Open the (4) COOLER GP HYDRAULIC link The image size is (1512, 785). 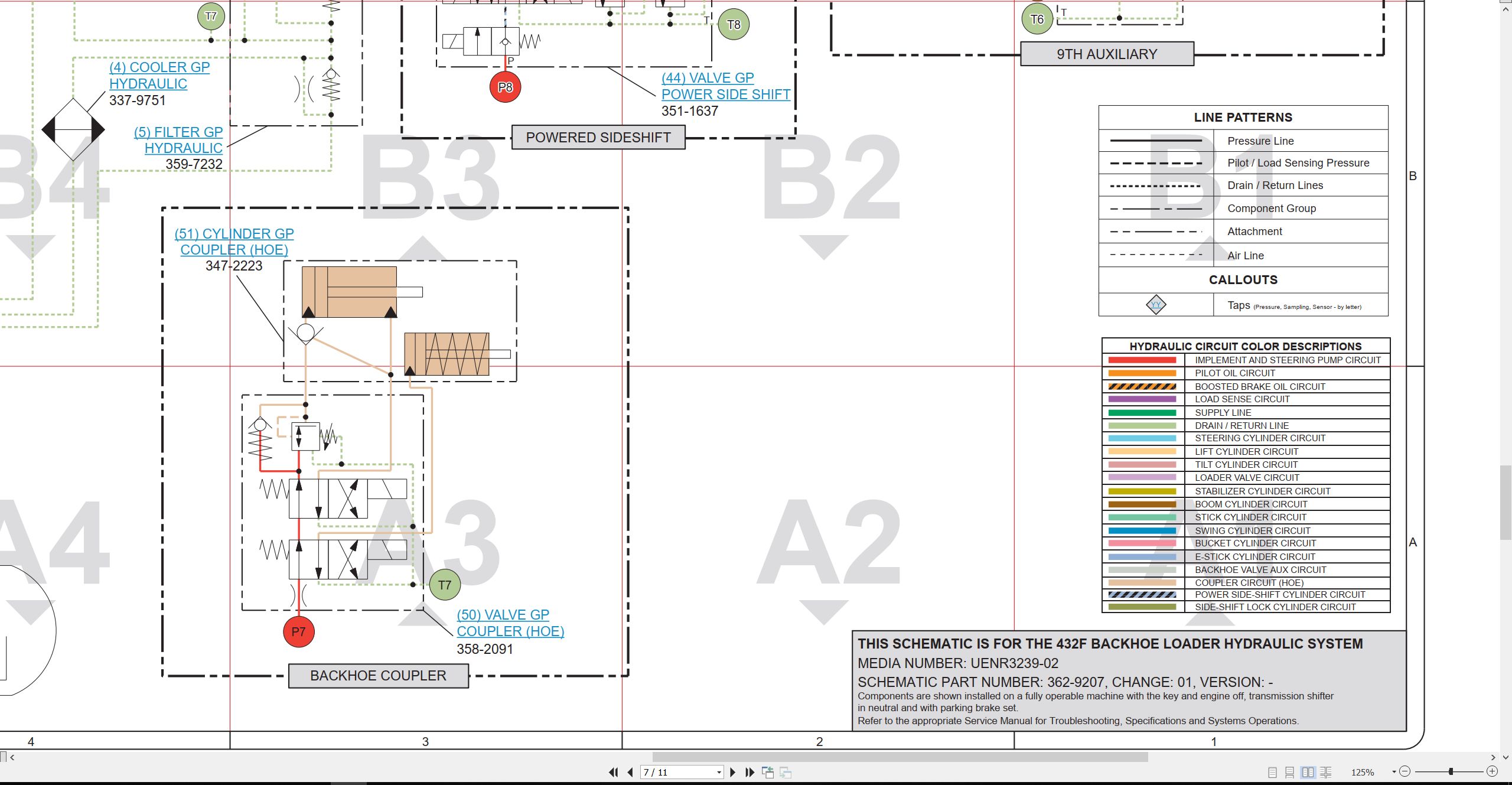[159, 76]
